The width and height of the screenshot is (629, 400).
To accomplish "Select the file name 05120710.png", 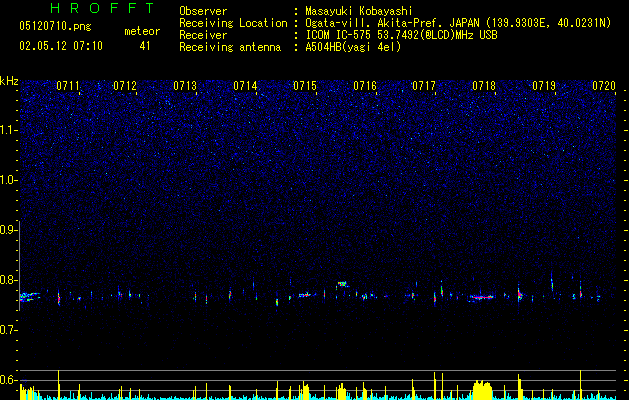I will [55, 27].
